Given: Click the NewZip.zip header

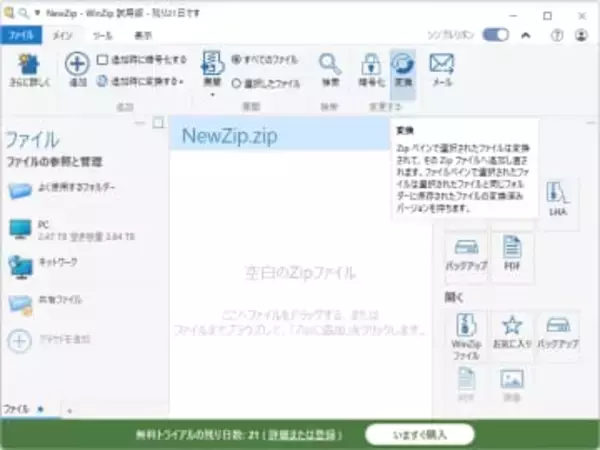Looking at the screenshot, I should (229, 135).
